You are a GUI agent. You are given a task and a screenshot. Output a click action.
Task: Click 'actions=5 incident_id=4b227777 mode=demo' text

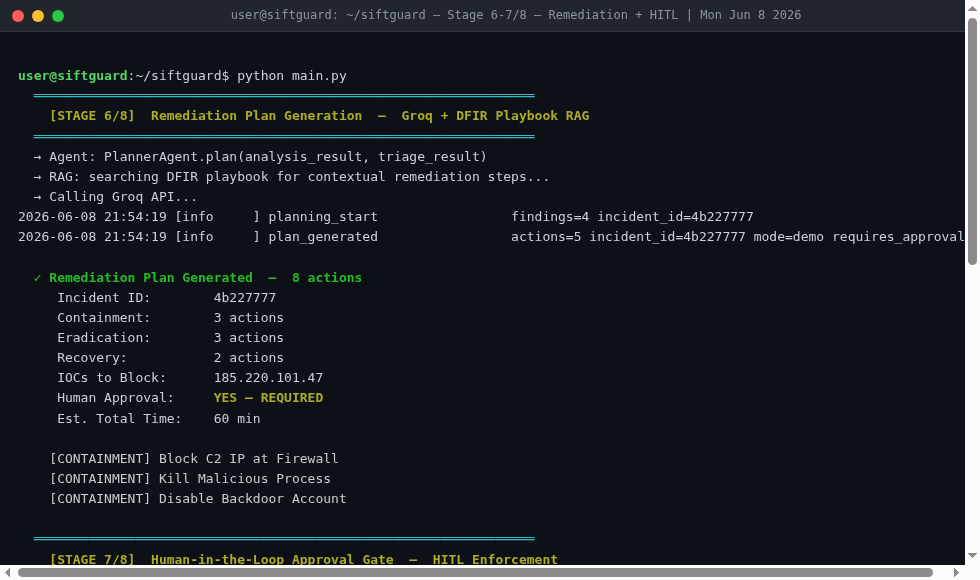667,236
